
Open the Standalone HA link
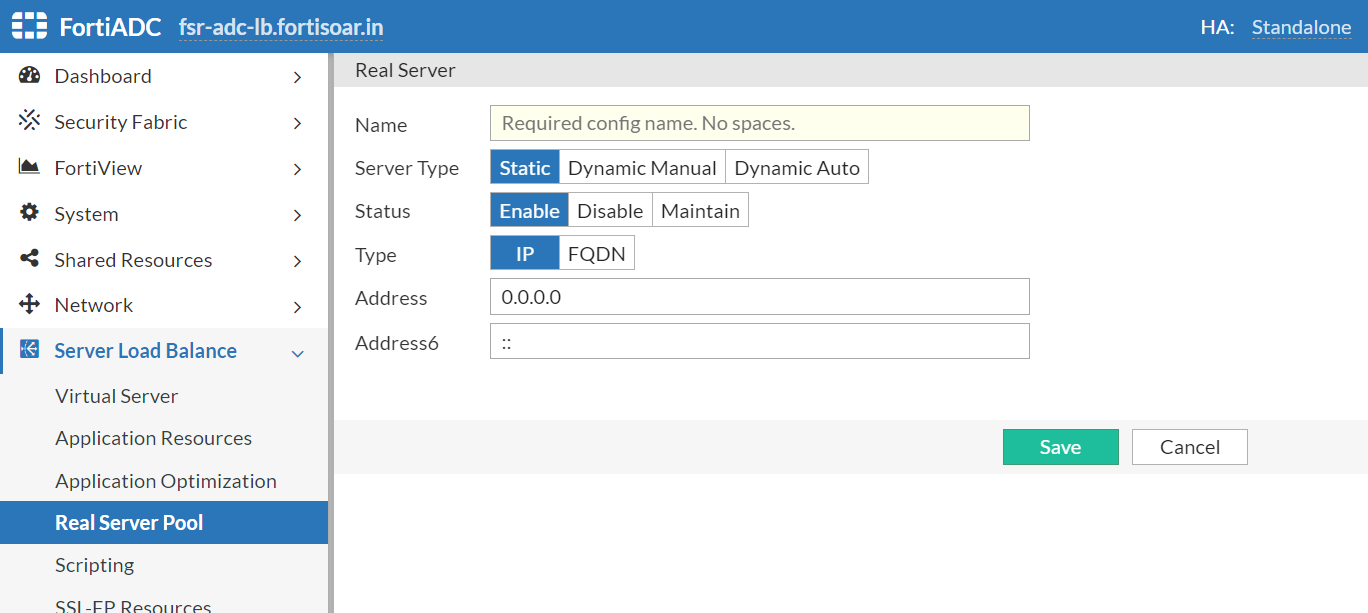click(x=1301, y=27)
